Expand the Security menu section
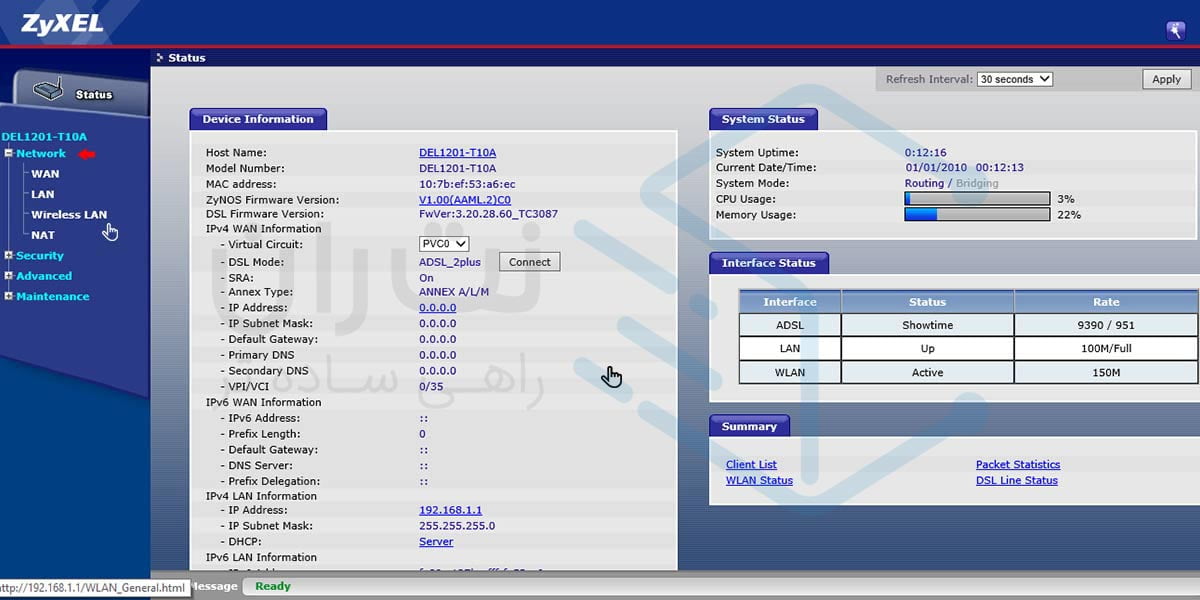 pyautogui.click(x=9, y=256)
